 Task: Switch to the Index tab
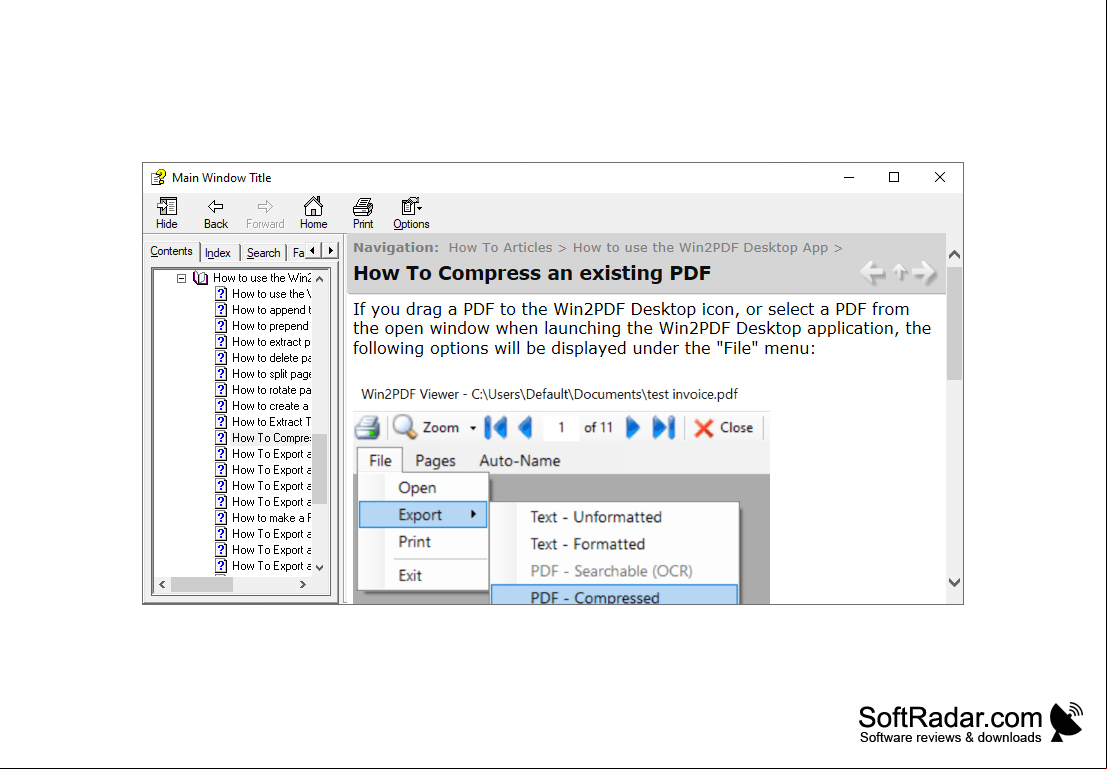coord(218,253)
